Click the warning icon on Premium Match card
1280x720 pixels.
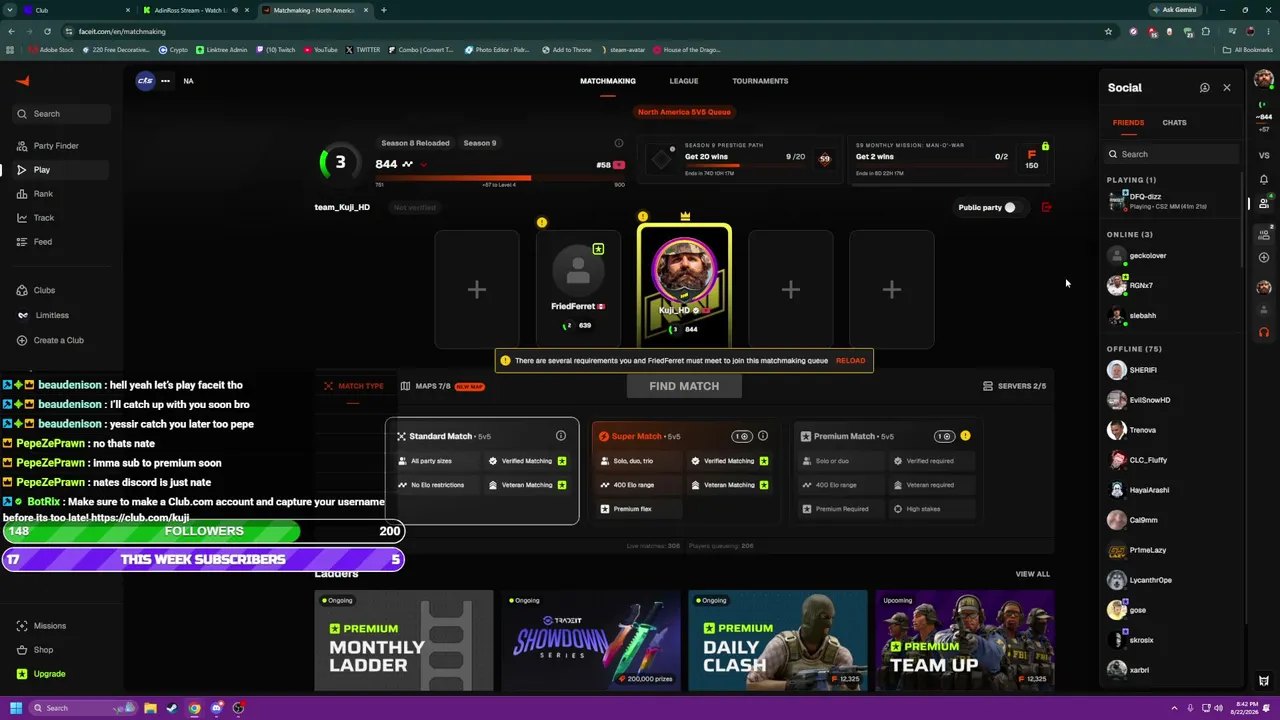click(x=965, y=436)
